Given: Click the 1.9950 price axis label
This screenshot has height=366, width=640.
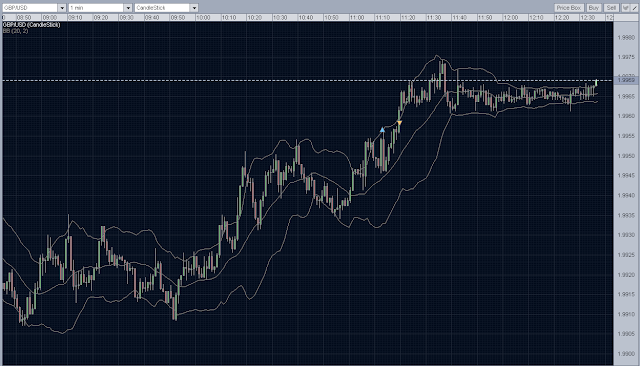Looking at the screenshot, I should pos(626,156).
